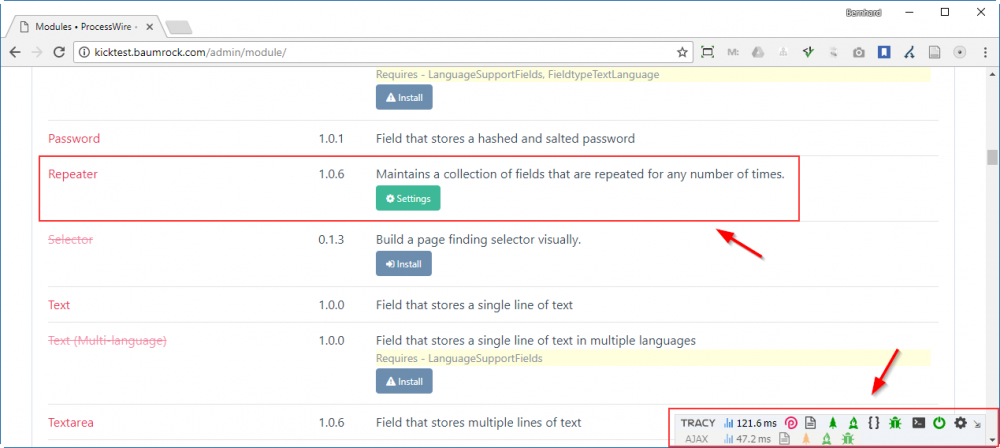The image size is (1000, 448).
Task: Click version 1.0.6 in the Repeater row
Action: (x=332, y=174)
